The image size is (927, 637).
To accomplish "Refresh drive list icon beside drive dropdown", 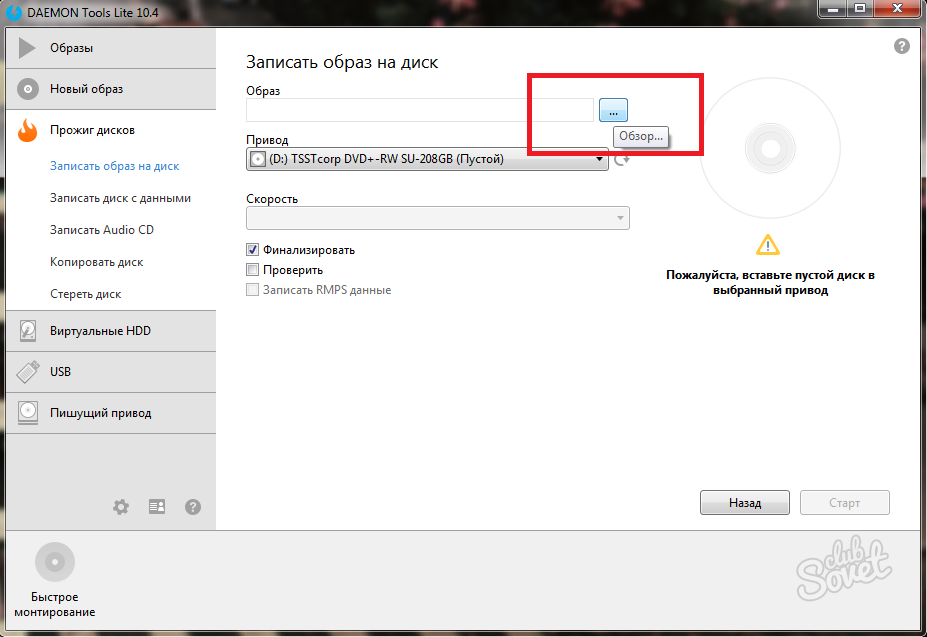I will pyautogui.click(x=621, y=159).
